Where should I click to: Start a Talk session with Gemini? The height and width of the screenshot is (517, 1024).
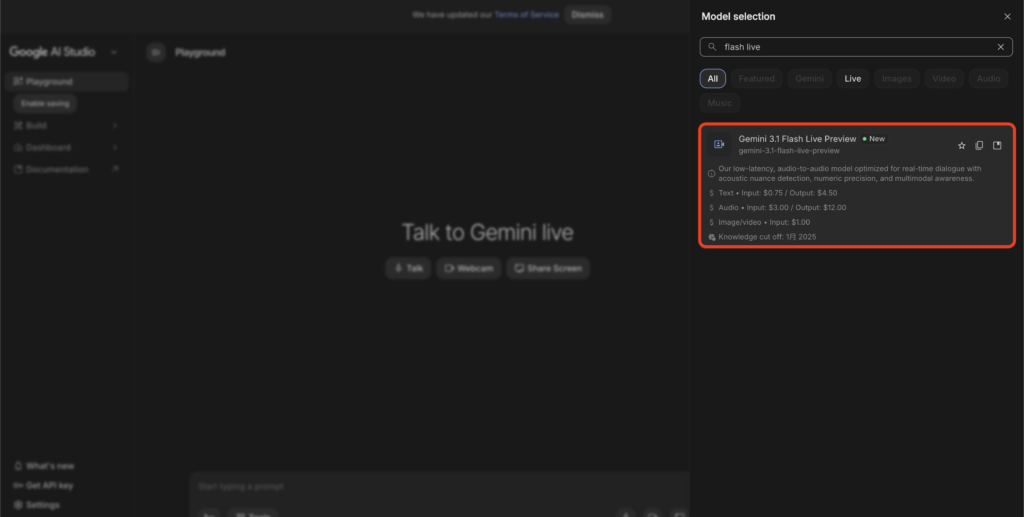coord(408,268)
